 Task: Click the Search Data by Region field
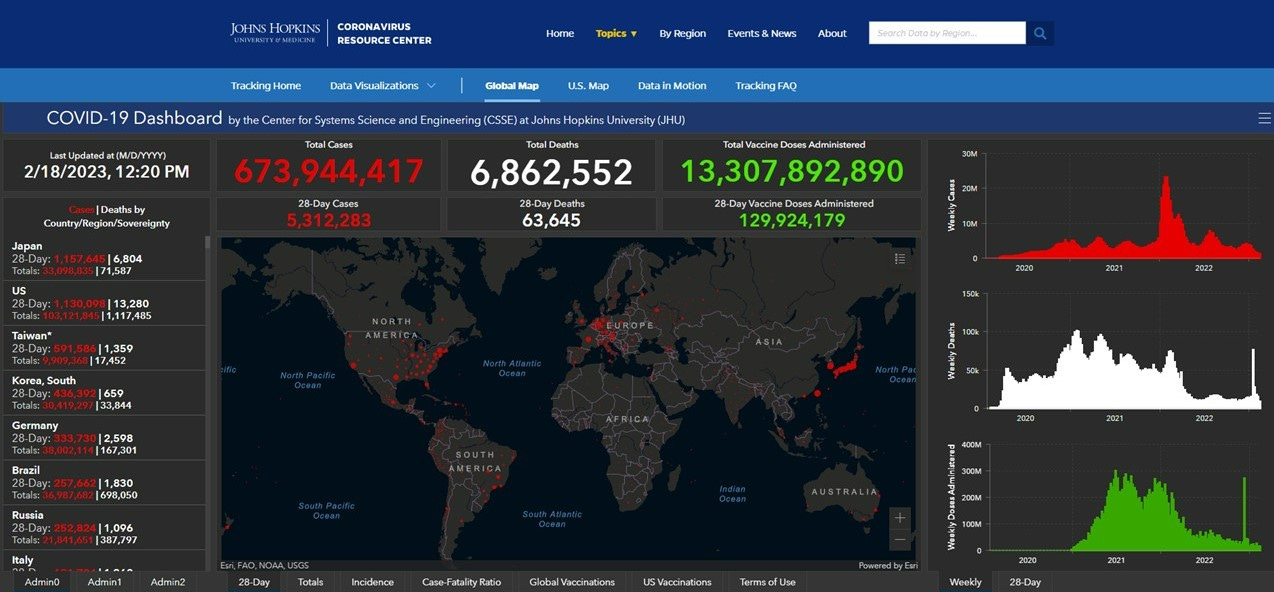pos(947,33)
